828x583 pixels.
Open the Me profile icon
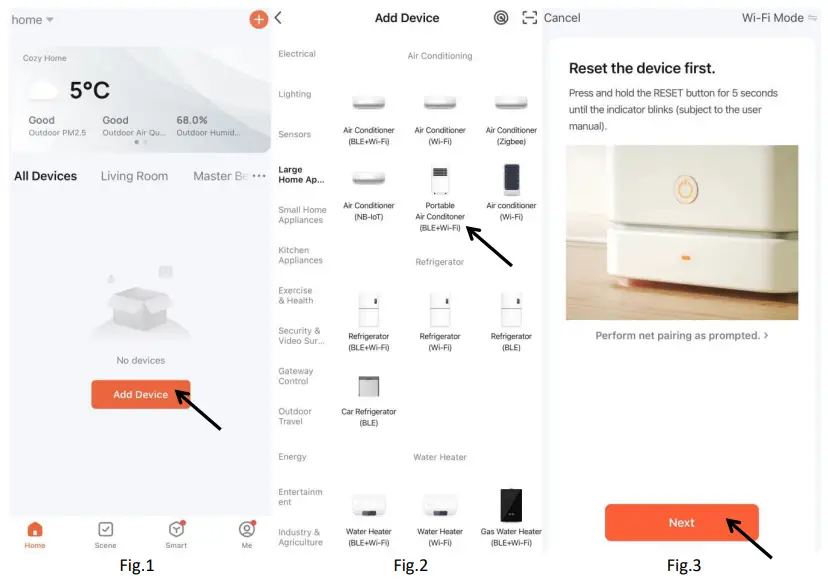247,529
